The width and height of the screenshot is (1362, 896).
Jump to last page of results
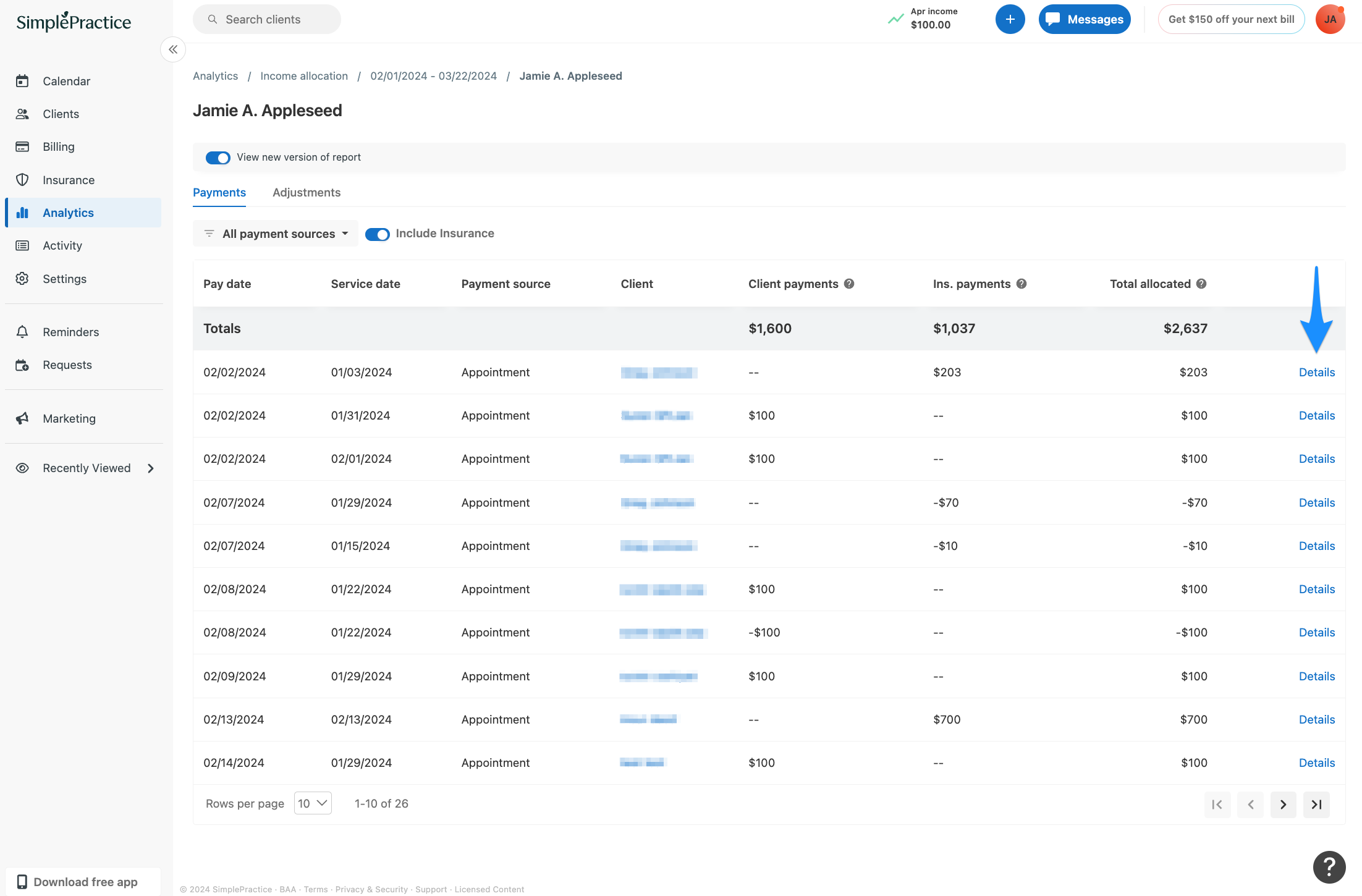tap(1316, 805)
